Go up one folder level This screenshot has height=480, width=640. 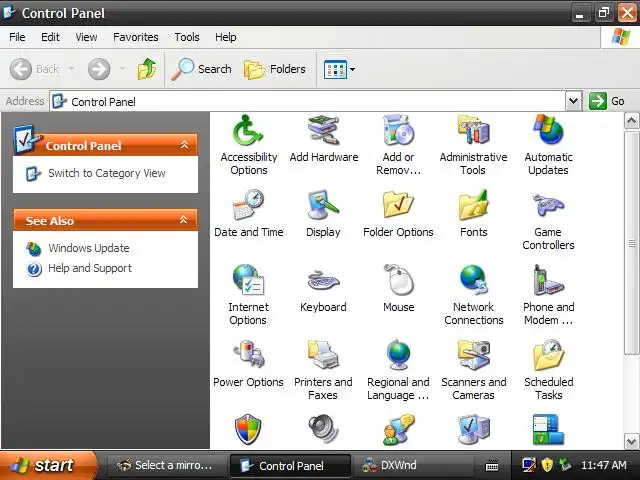(x=147, y=69)
